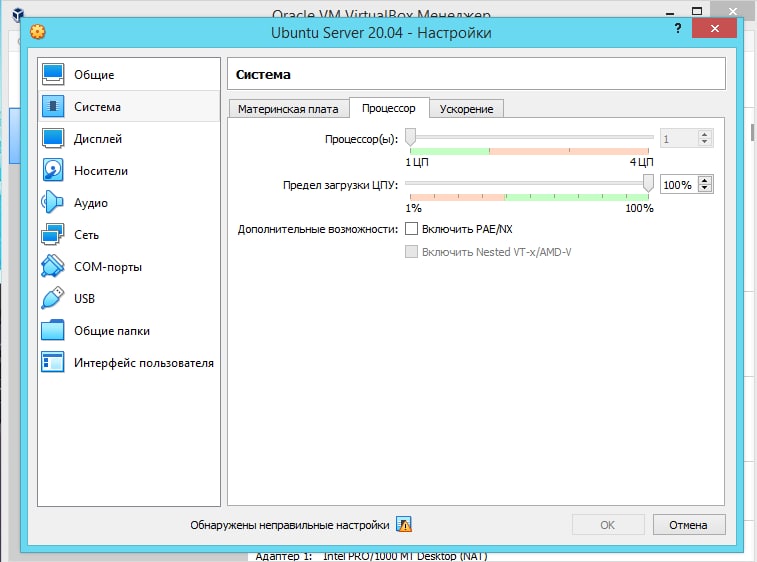Click the Storage (Носители) disk icon

53,170
